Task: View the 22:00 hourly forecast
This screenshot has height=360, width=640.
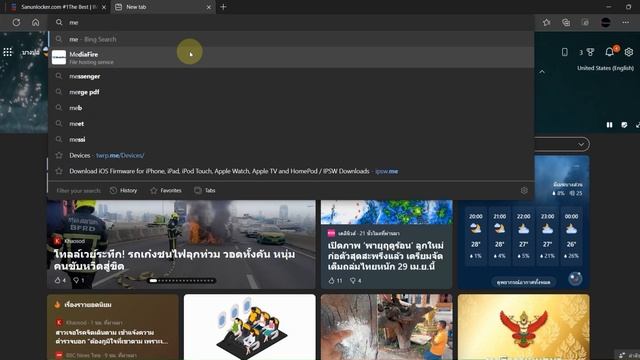Action: coord(523,236)
